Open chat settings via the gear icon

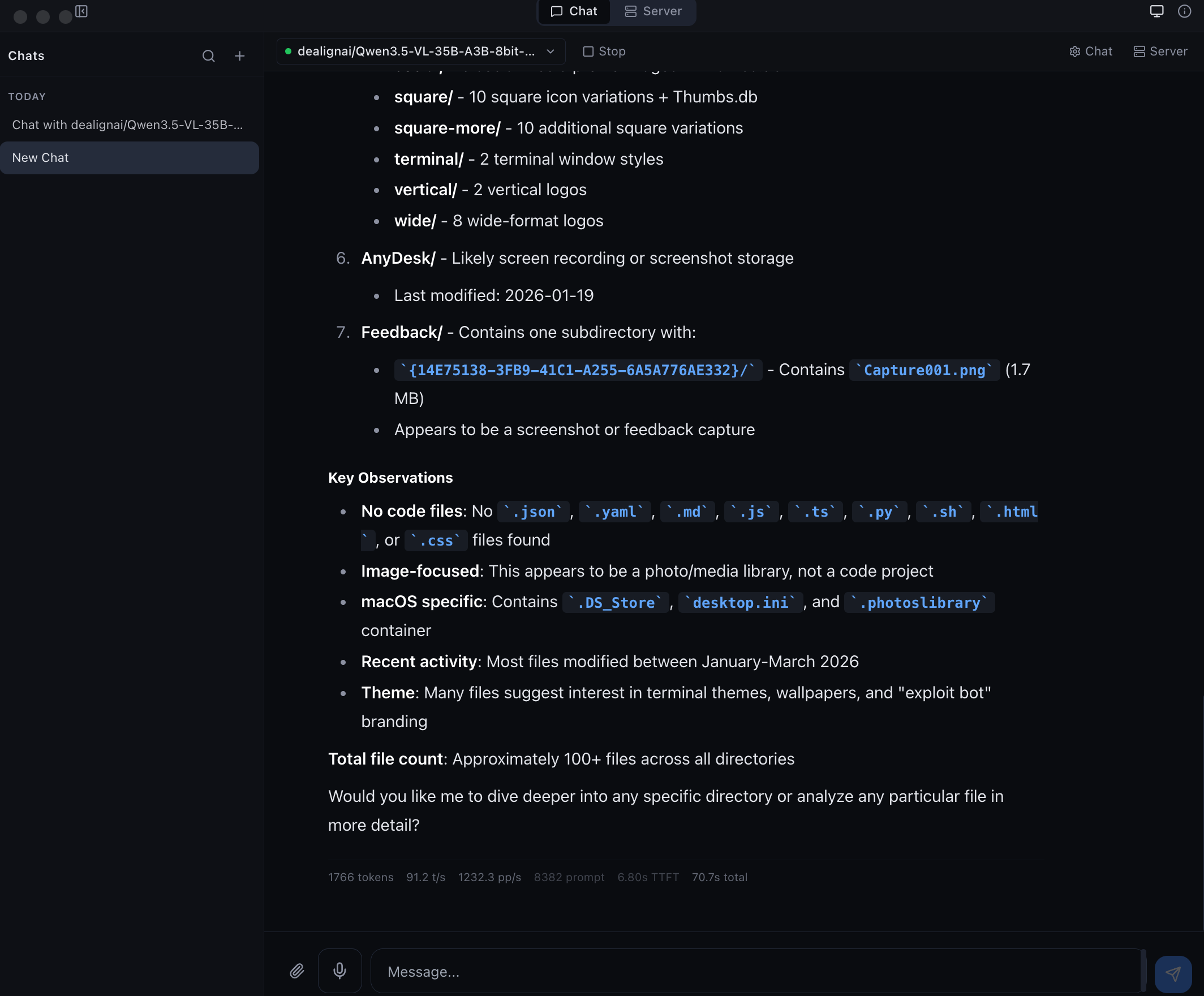(1075, 51)
